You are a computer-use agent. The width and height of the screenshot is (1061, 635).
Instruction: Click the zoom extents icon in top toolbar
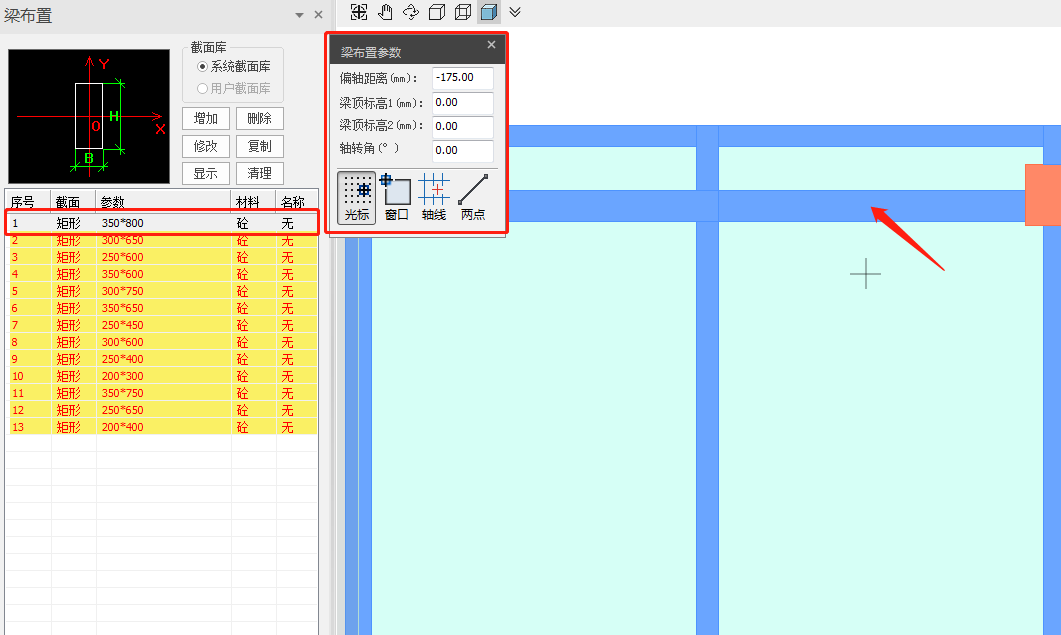pyautogui.click(x=359, y=12)
